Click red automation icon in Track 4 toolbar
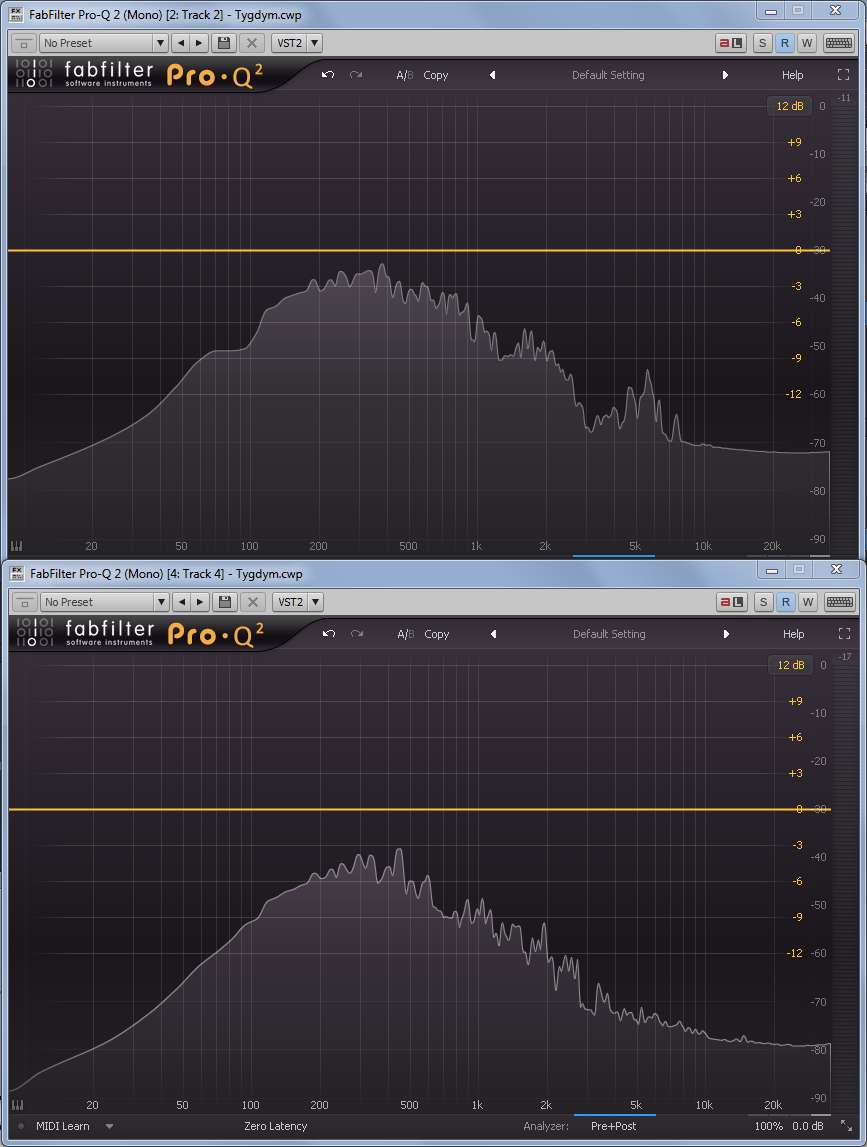This screenshot has height=1147, width=867. coord(732,602)
